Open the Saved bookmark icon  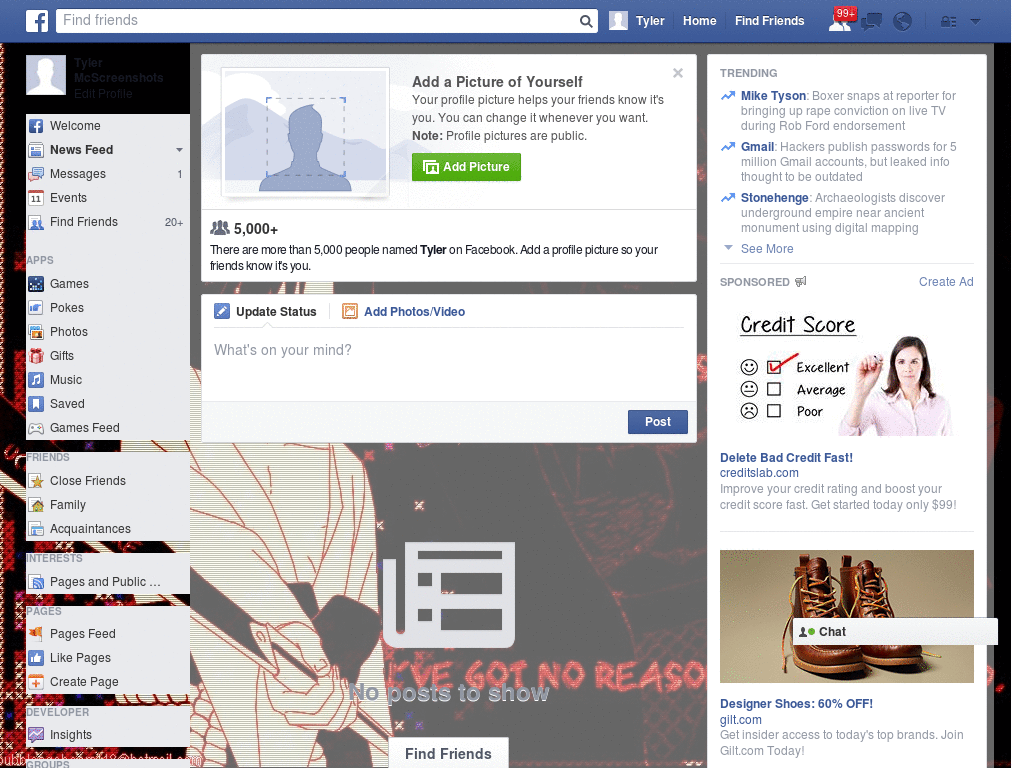coord(36,404)
